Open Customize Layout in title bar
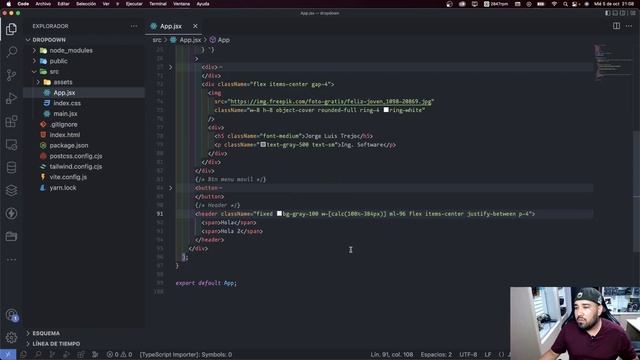 pos(633,13)
